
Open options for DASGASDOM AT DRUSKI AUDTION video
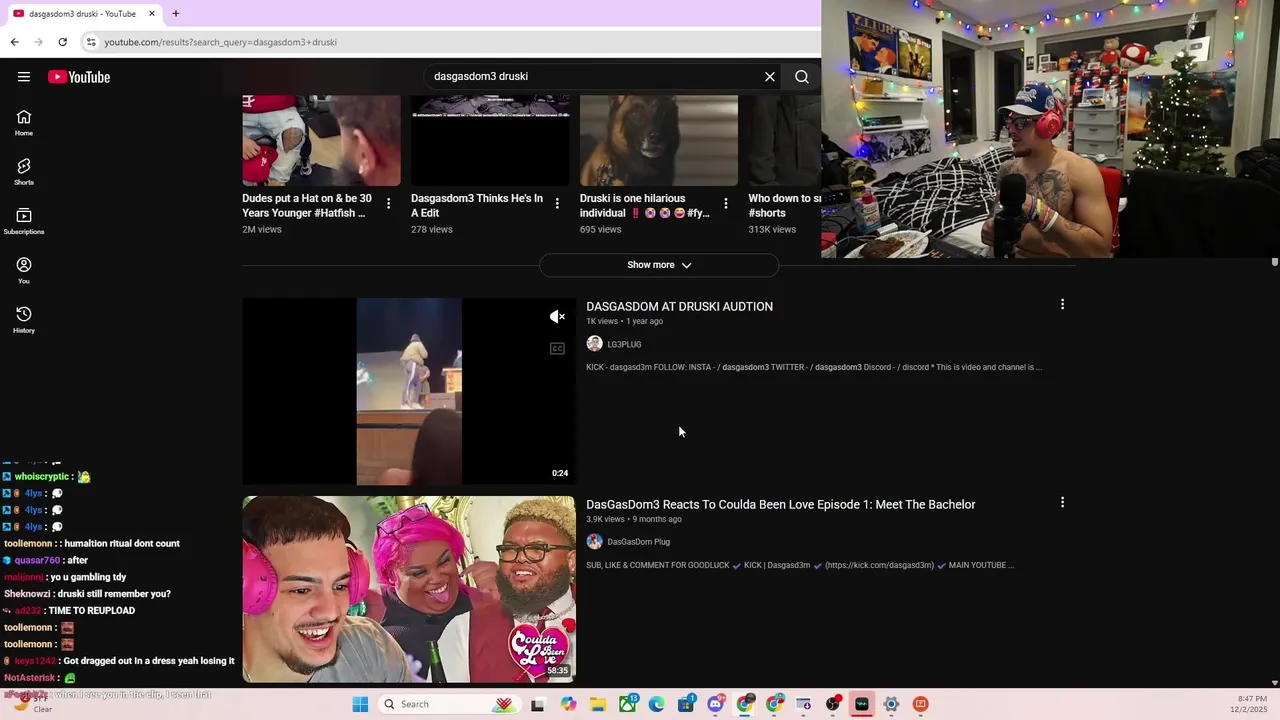1062,304
